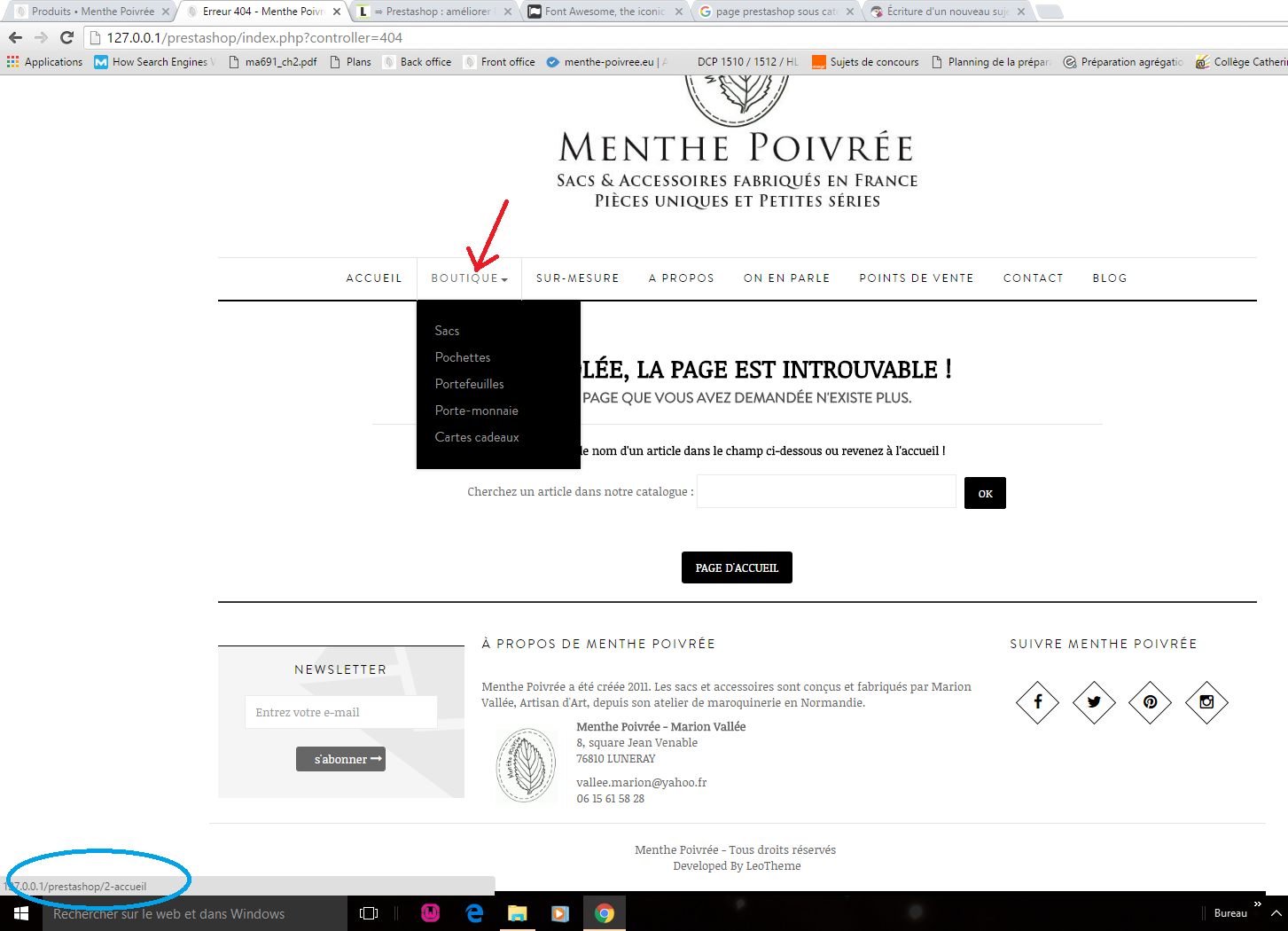Image resolution: width=1288 pixels, height=931 pixels.
Task: Click the newsletter e-mail input field
Action: coord(340,712)
